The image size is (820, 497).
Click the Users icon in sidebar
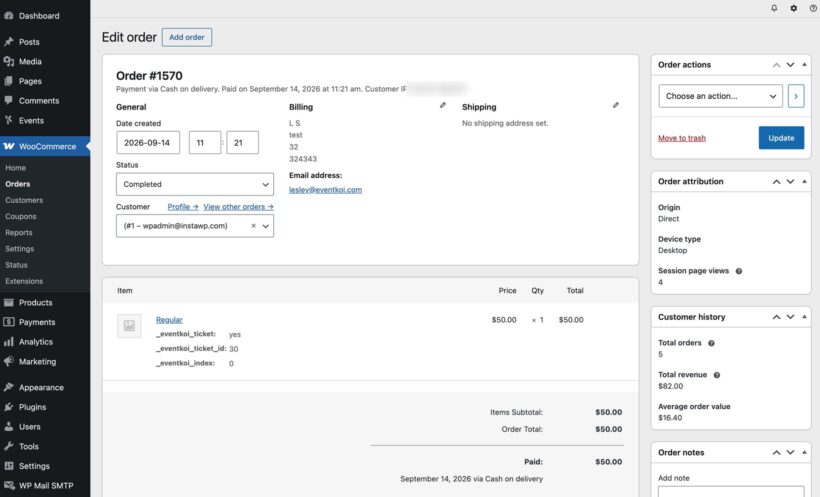point(8,426)
